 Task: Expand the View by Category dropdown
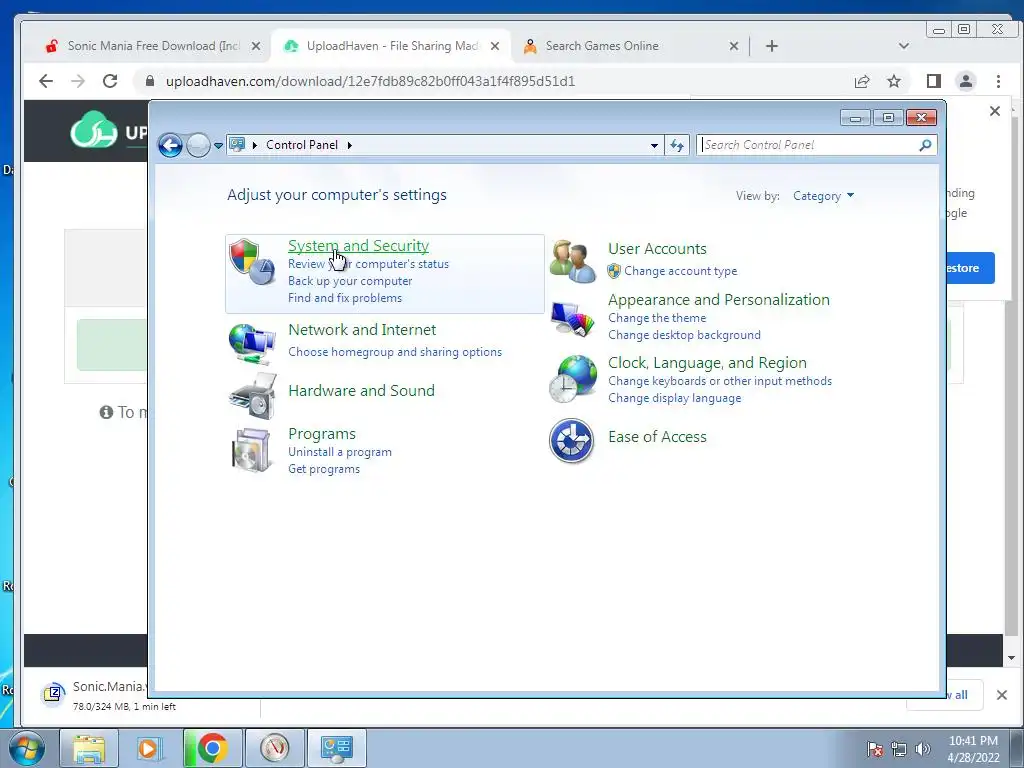(x=823, y=196)
